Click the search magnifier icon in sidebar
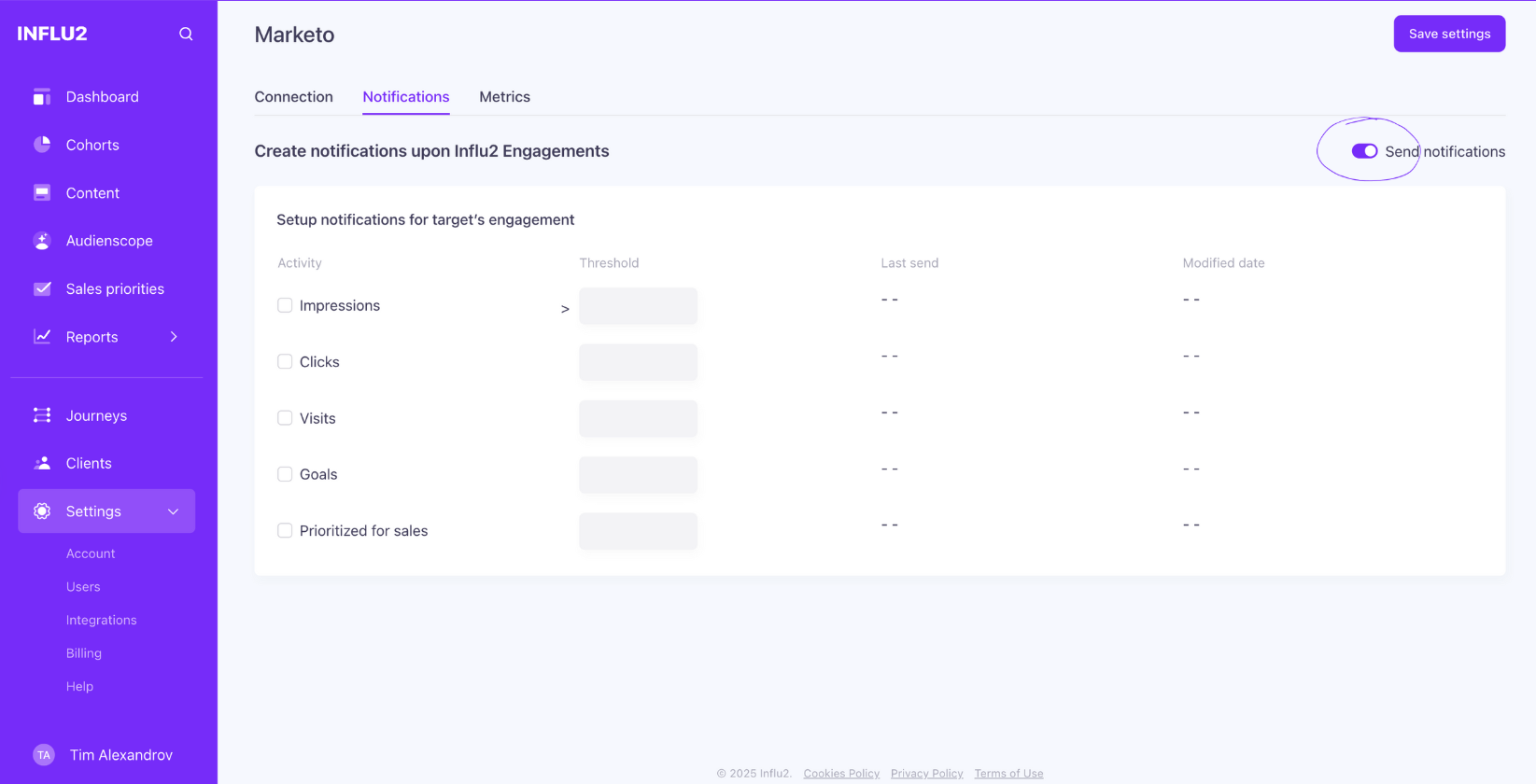 (186, 34)
